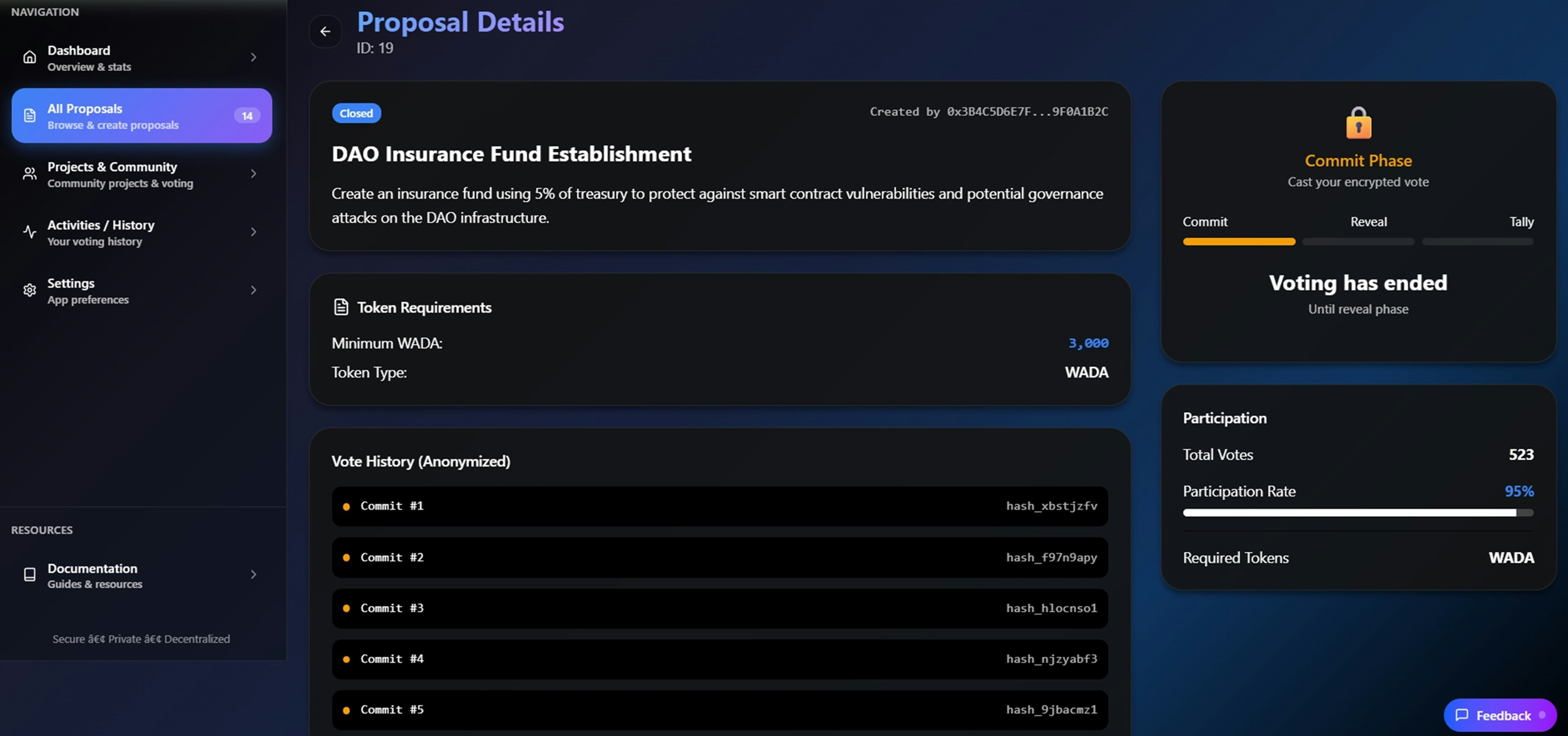This screenshot has width=1568, height=736.
Task: Expand the Projects & Community chevron
Action: (253, 174)
